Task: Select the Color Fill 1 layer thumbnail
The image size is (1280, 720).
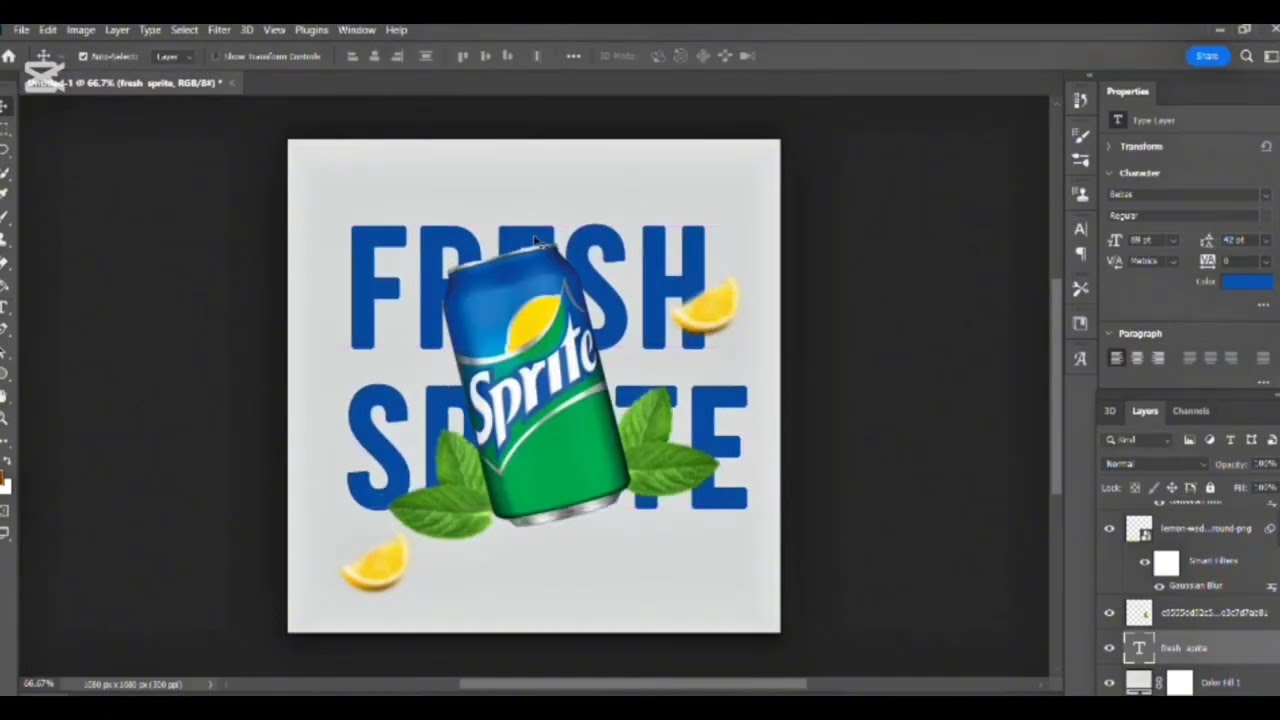Action: [x=1139, y=683]
